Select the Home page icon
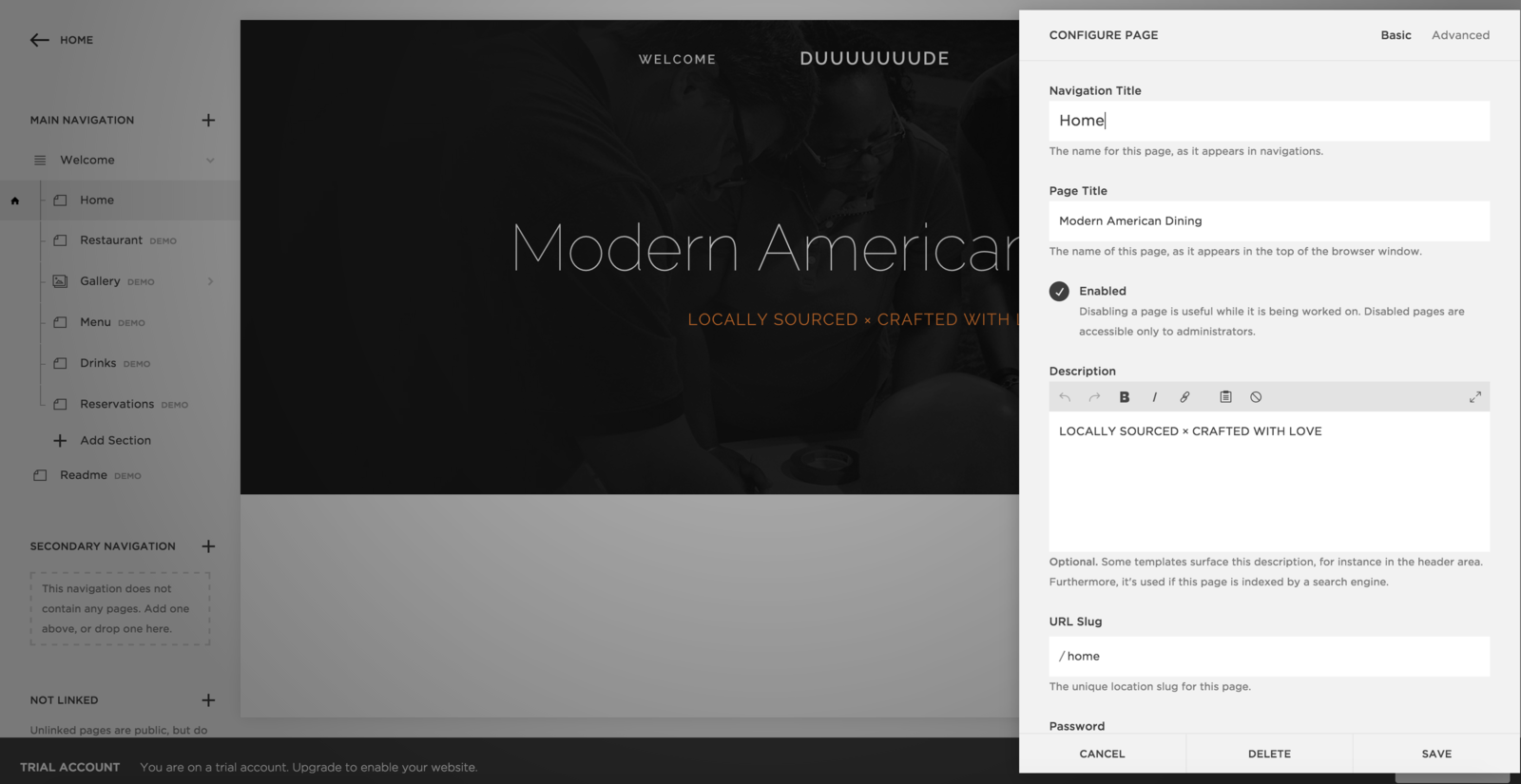 point(60,201)
